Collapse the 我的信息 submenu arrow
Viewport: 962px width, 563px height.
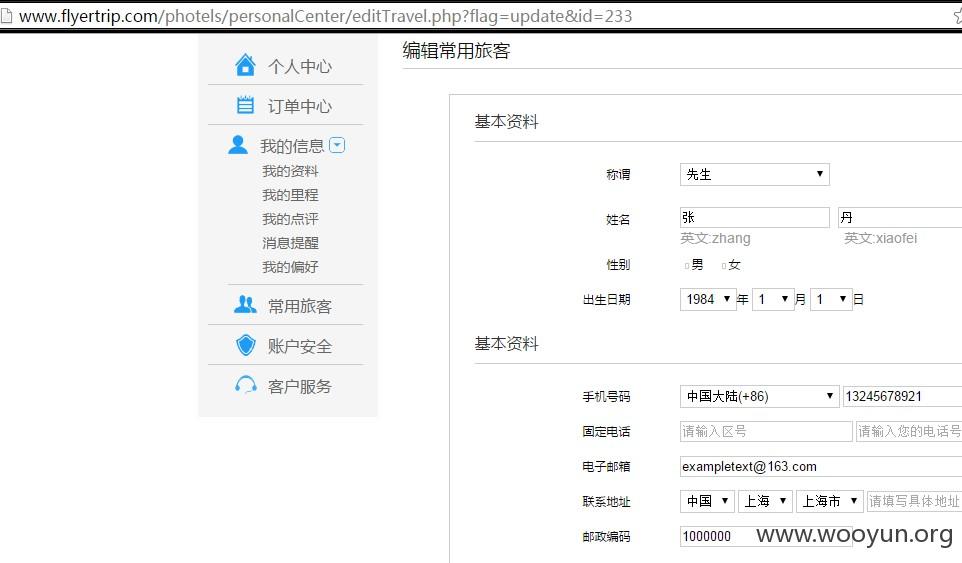tap(337, 145)
